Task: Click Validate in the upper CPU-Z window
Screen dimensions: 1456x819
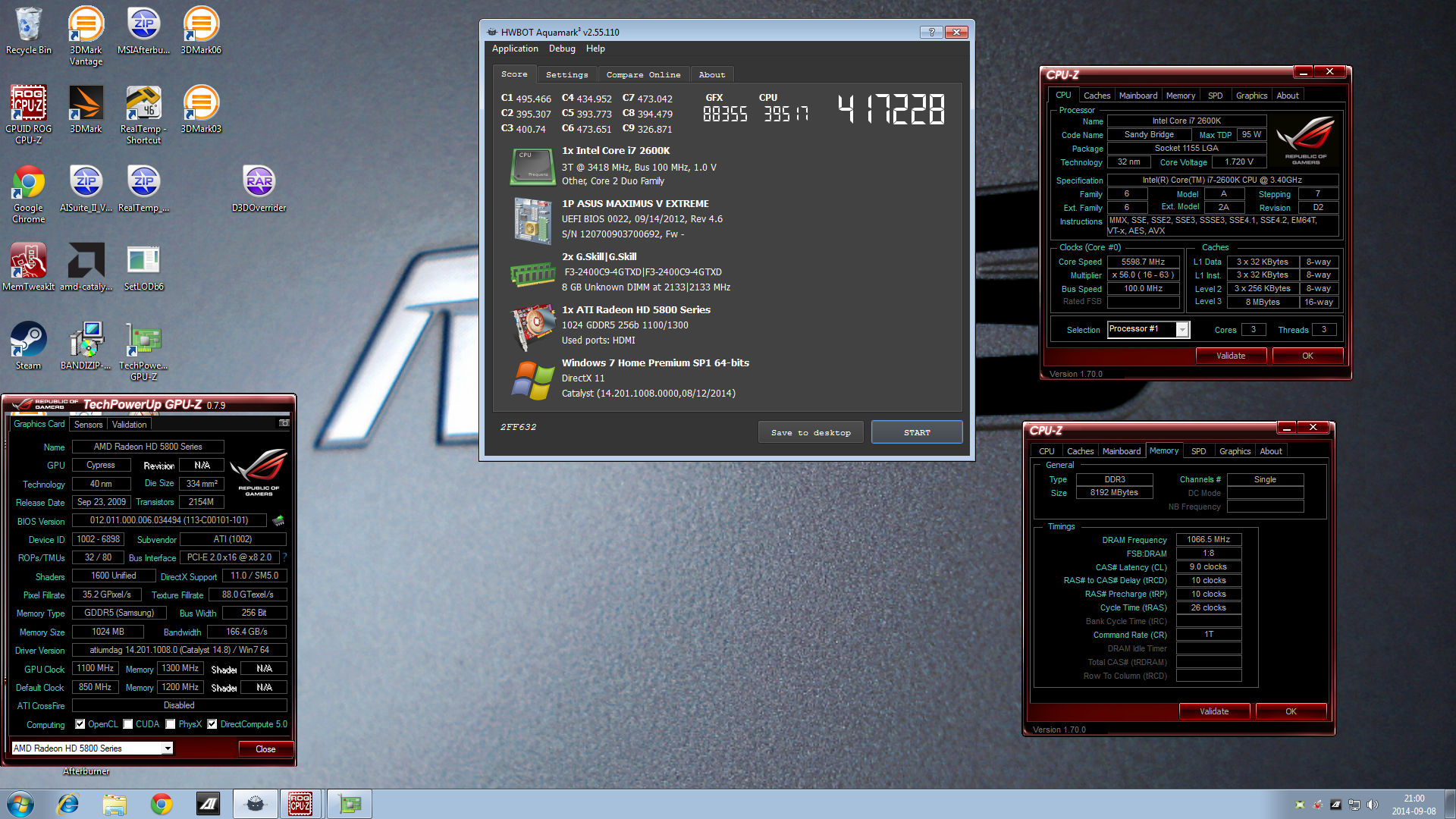Action: tap(1231, 356)
